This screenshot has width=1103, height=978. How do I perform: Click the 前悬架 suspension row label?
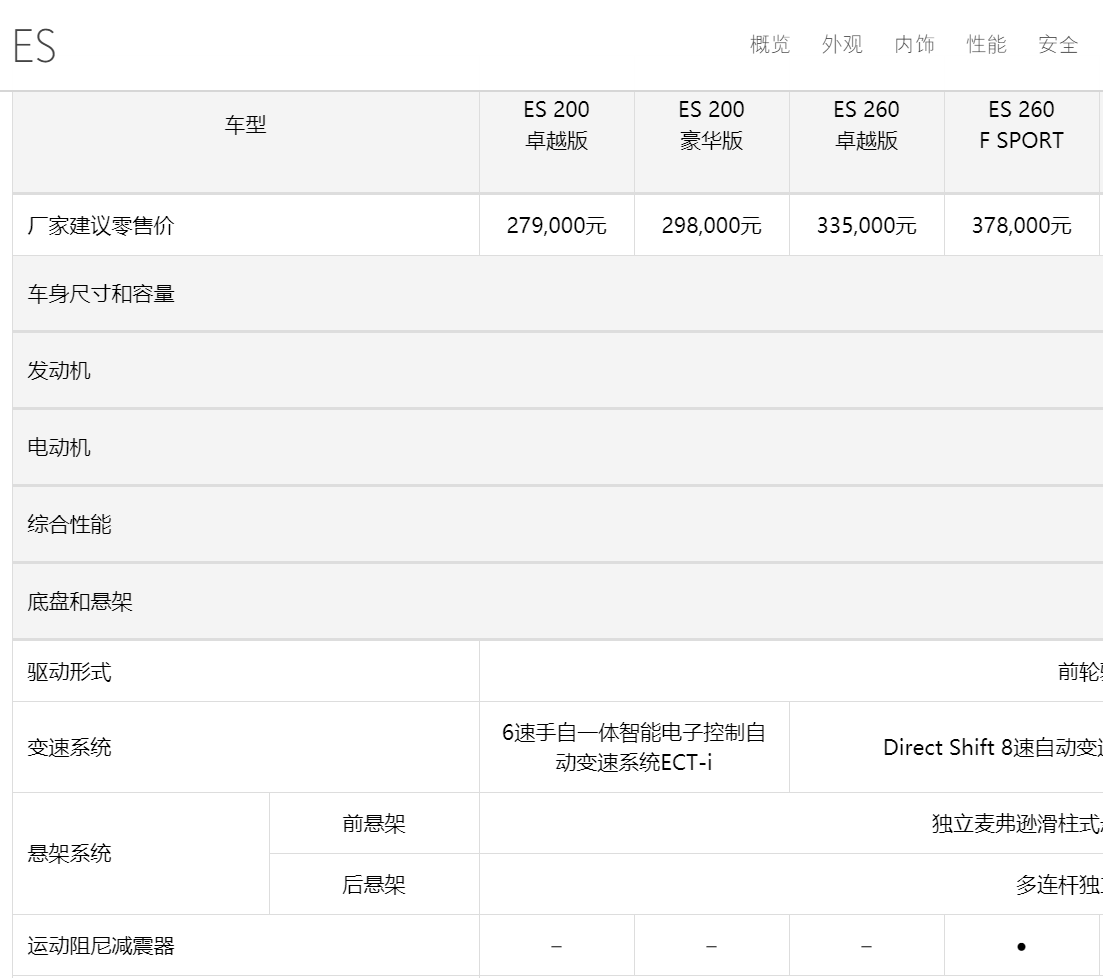click(373, 823)
